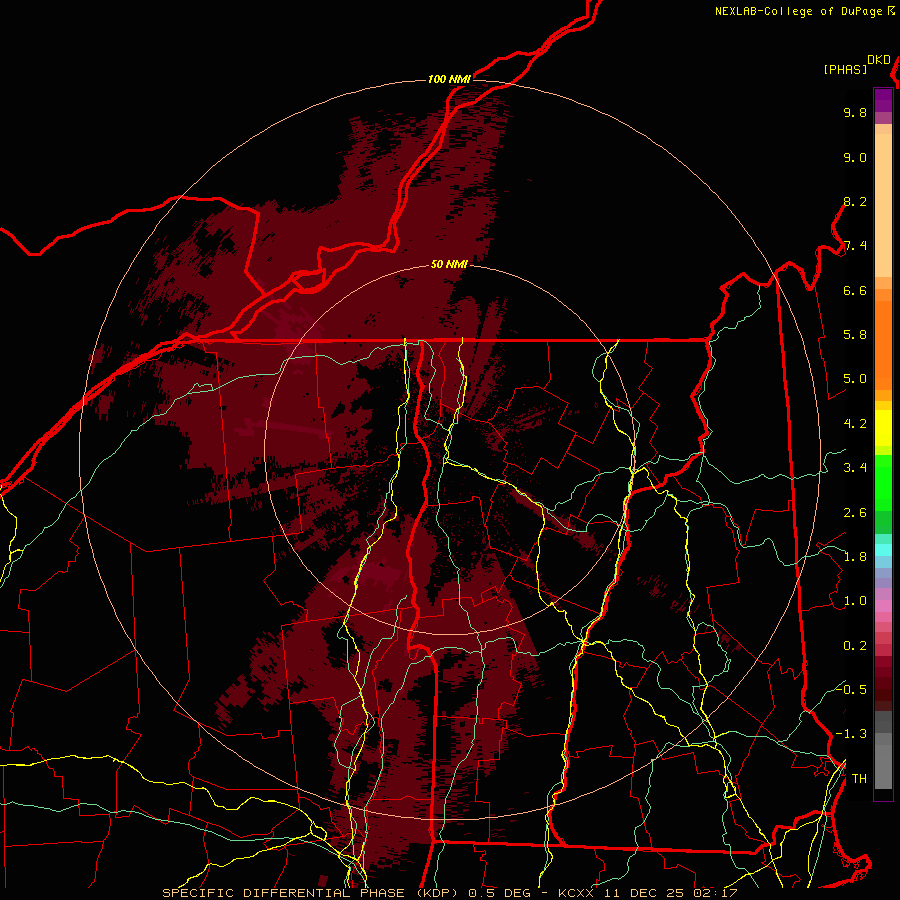Click the 8.2 legend scale label
This screenshot has height=900, width=900.
(x=855, y=201)
